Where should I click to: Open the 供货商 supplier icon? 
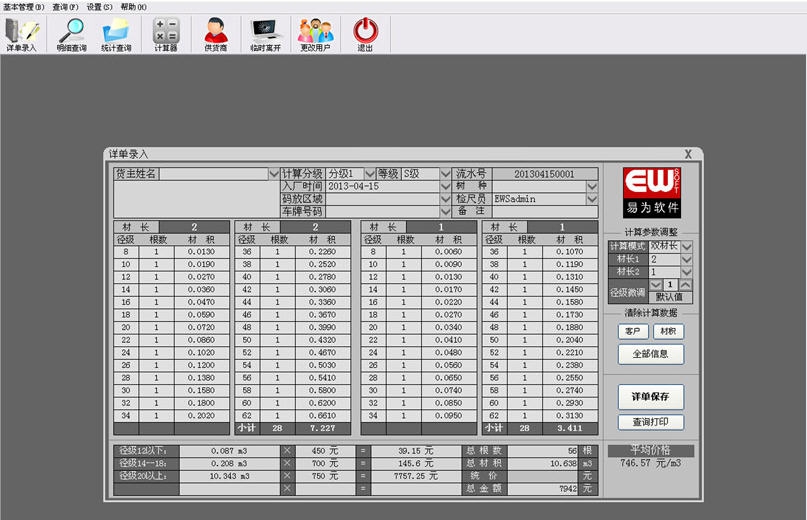(x=216, y=31)
